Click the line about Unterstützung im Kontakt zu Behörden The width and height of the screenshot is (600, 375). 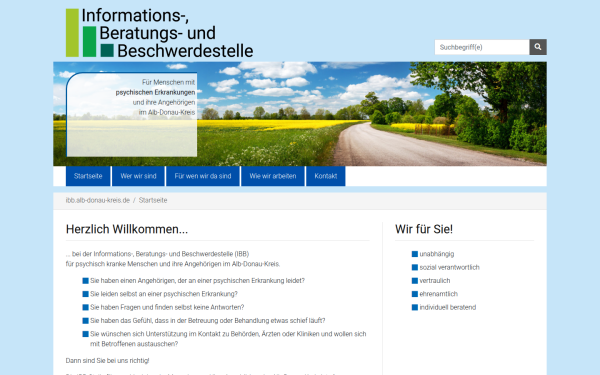click(x=228, y=339)
